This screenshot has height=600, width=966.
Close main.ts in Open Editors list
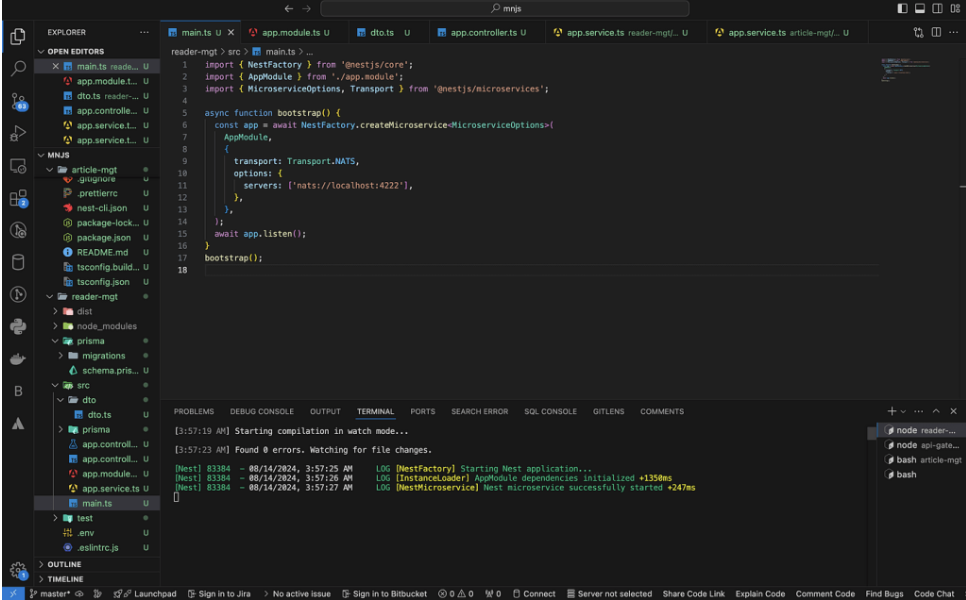55,67
